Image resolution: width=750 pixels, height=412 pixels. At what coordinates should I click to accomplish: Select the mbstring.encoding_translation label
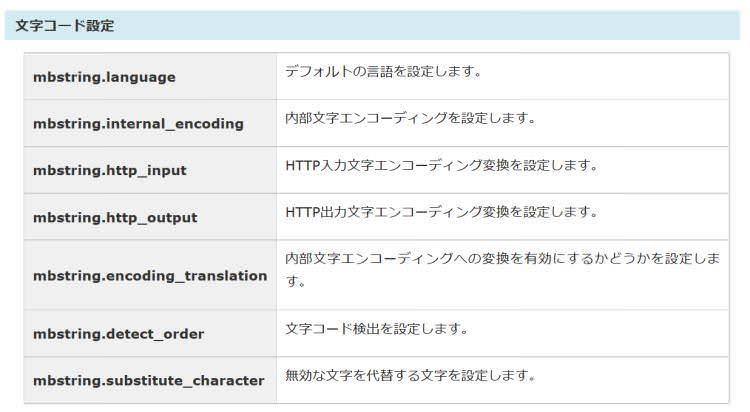pyautogui.click(x=150, y=275)
